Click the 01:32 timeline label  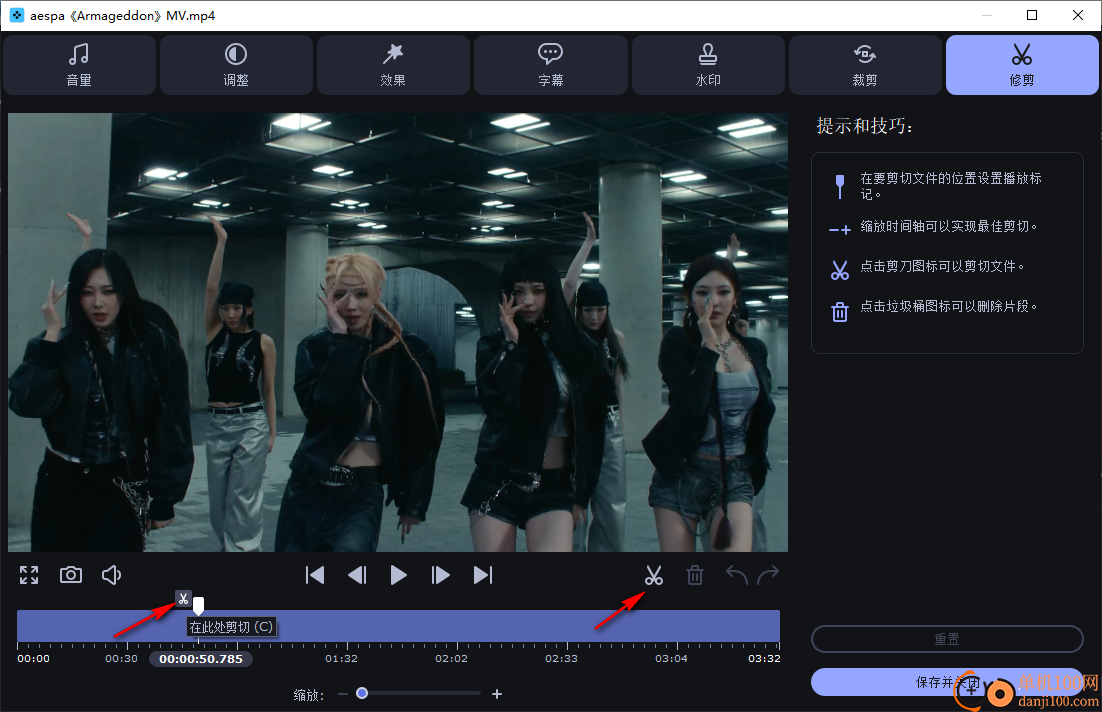coord(341,659)
